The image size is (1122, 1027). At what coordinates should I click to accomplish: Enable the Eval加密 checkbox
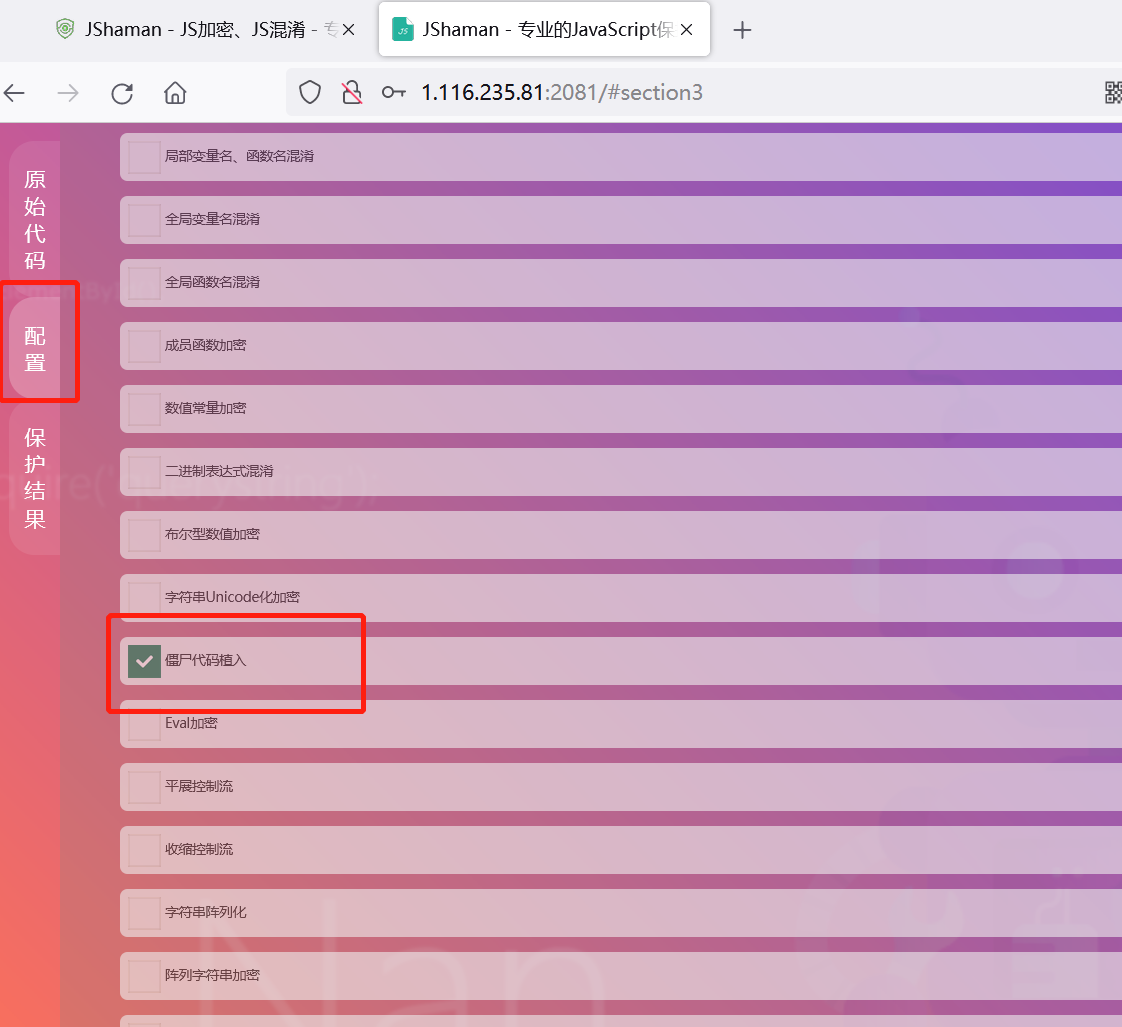coord(144,724)
